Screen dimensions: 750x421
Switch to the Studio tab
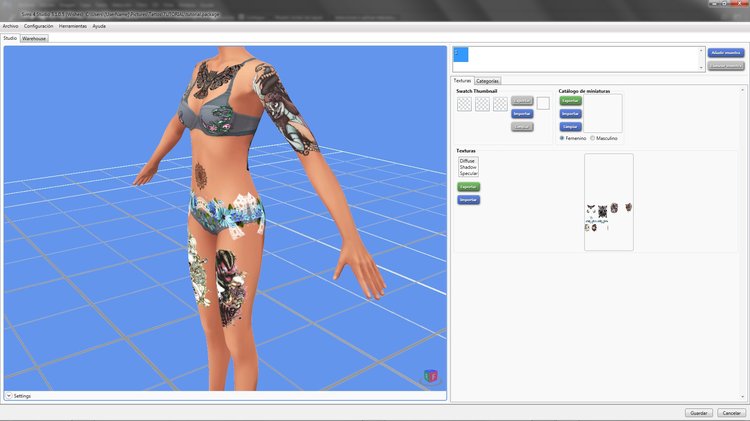pyautogui.click(x=10, y=38)
